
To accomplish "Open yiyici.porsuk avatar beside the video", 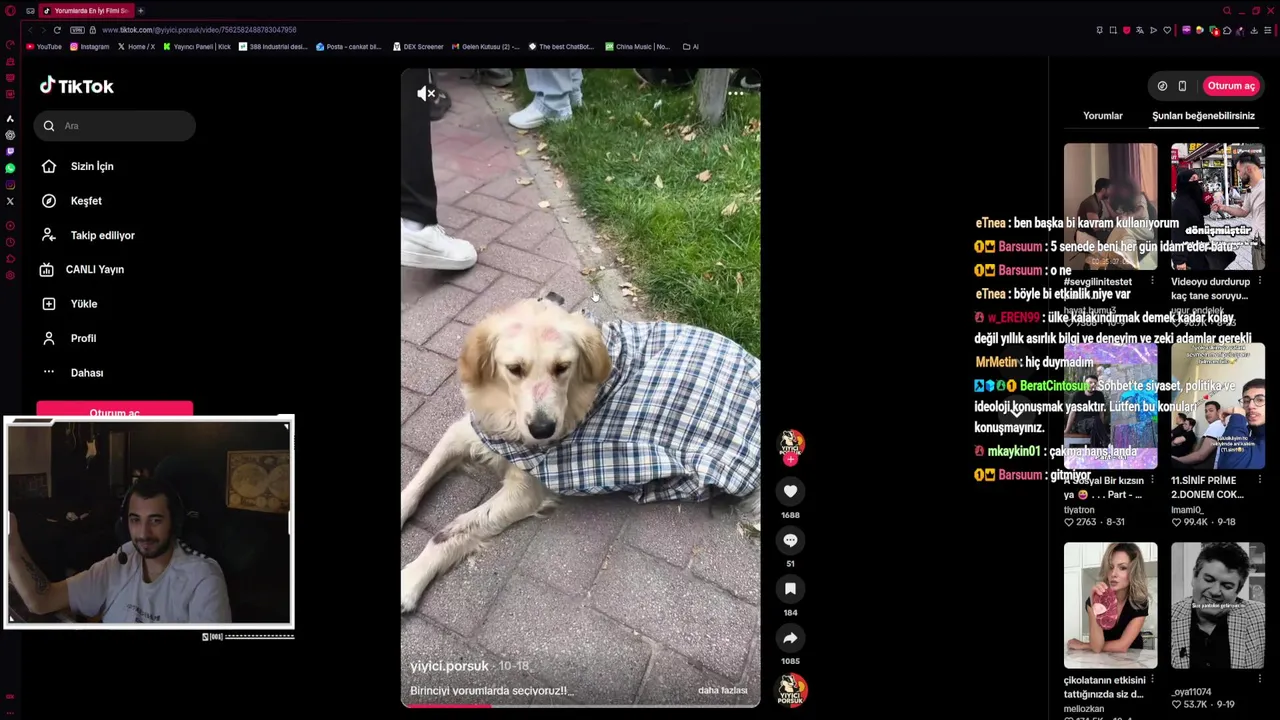I will (791, 443).
